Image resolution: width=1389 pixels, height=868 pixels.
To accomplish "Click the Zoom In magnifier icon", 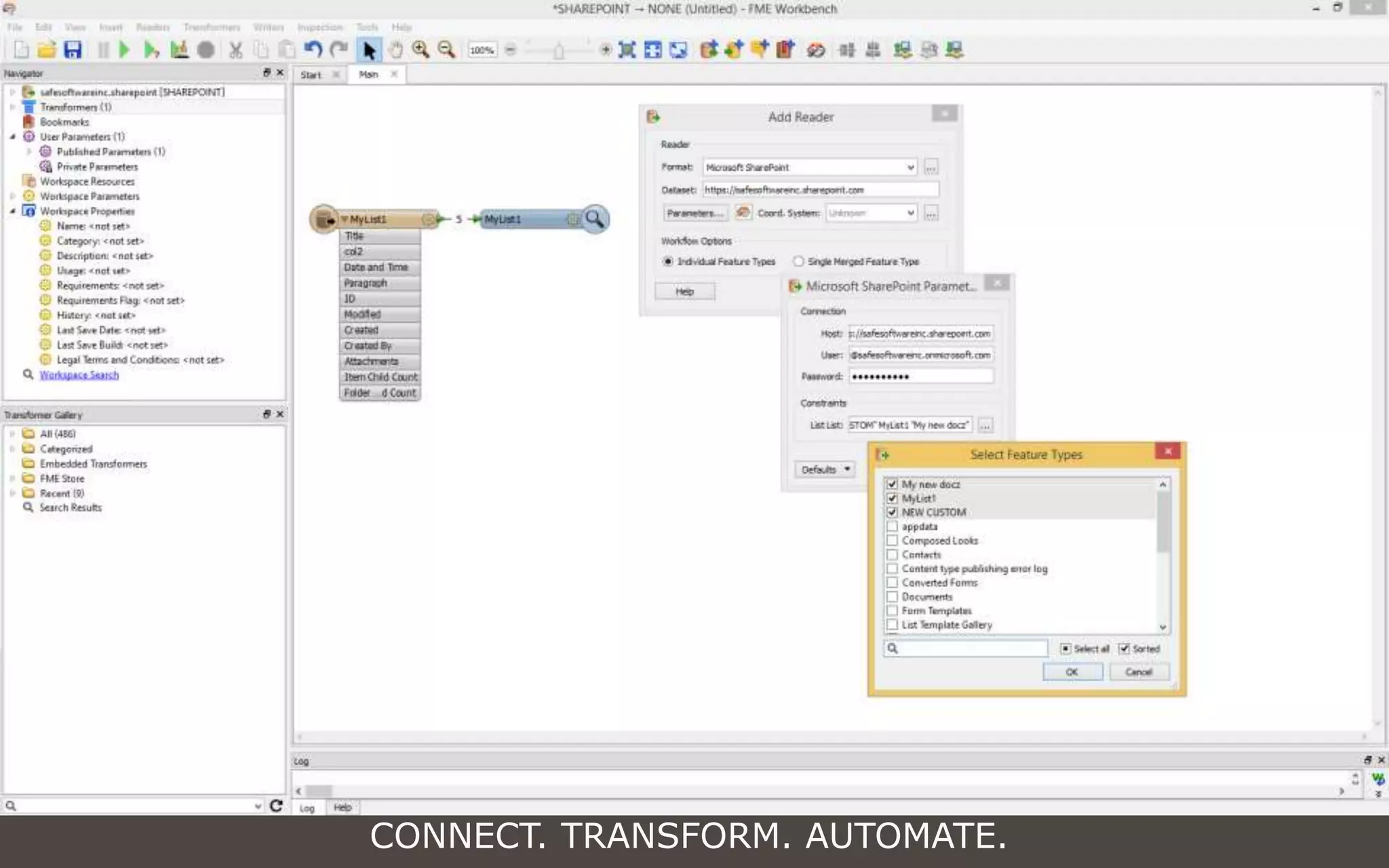I will pyautogui.click(x=420, y=50).
